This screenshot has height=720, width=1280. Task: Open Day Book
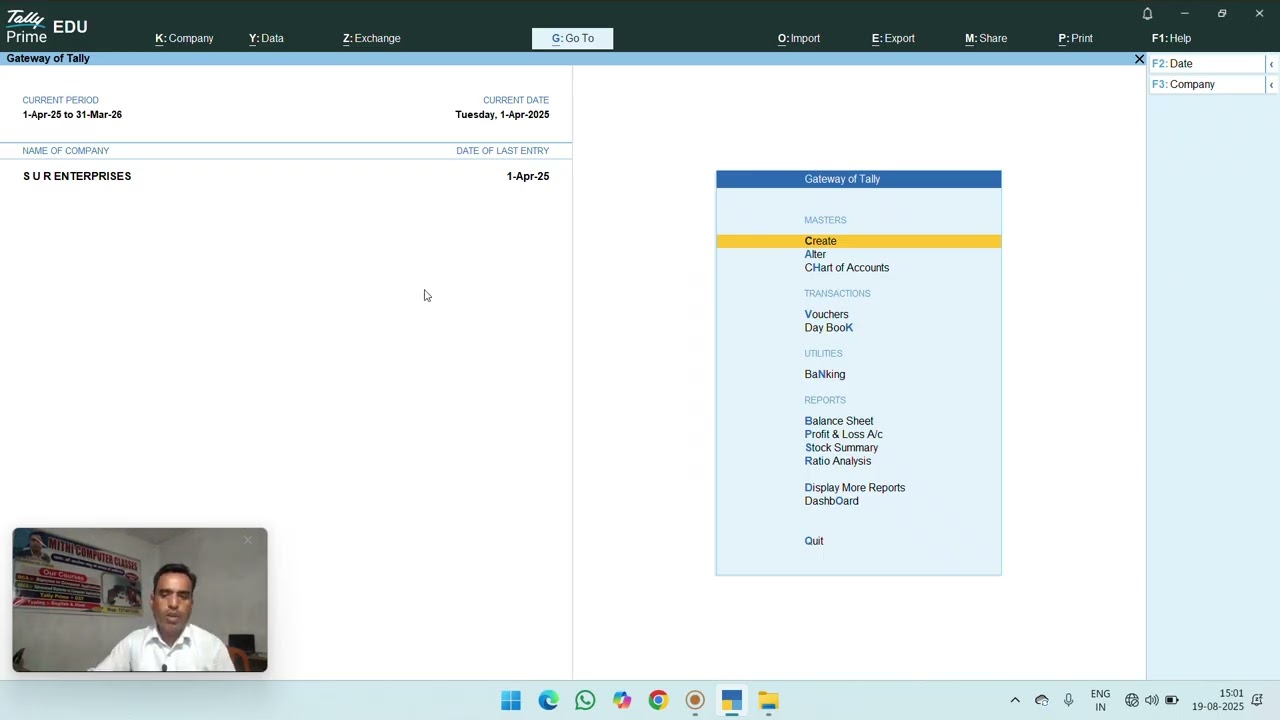coord(828,328)
